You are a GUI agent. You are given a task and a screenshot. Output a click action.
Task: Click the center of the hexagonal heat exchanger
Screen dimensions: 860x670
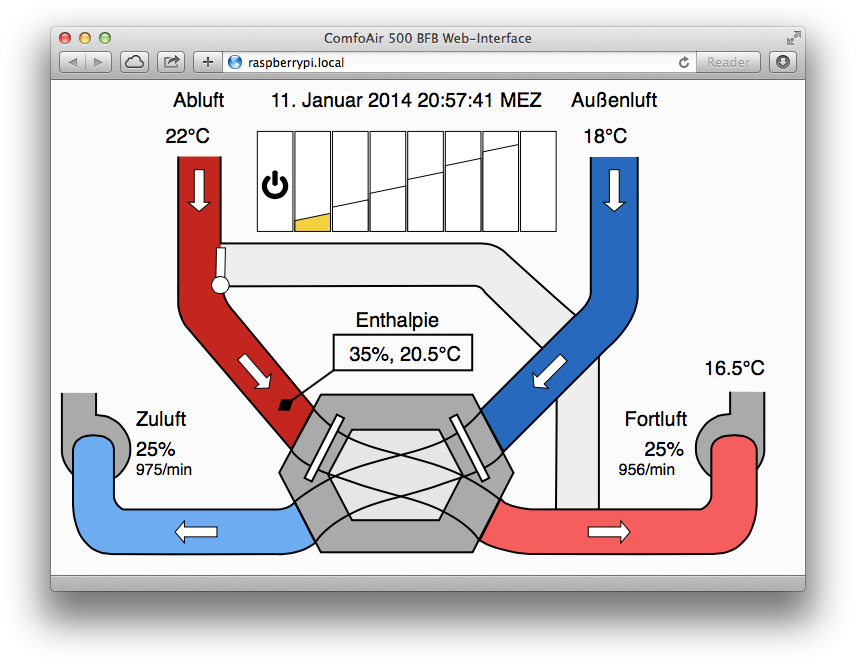point(396,473)
